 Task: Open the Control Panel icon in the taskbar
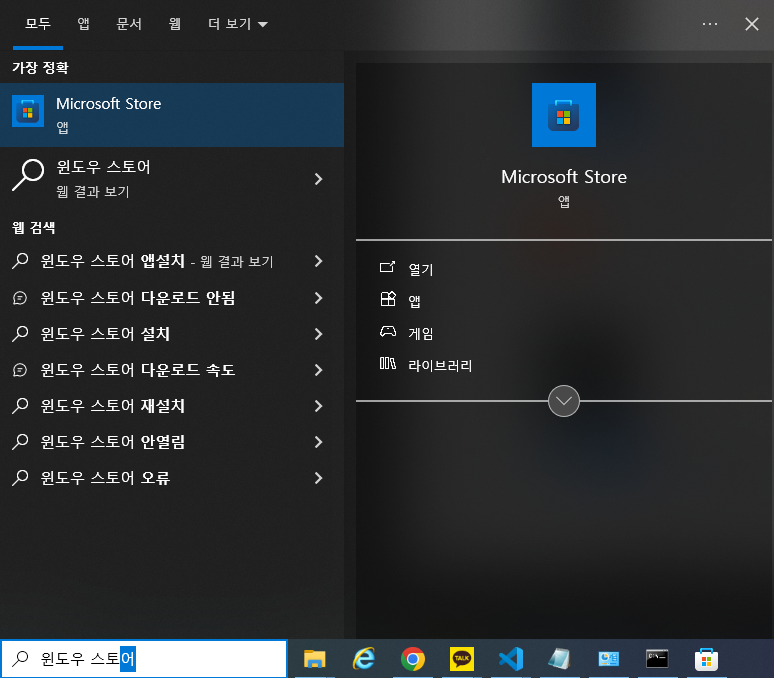click(609, 659)
